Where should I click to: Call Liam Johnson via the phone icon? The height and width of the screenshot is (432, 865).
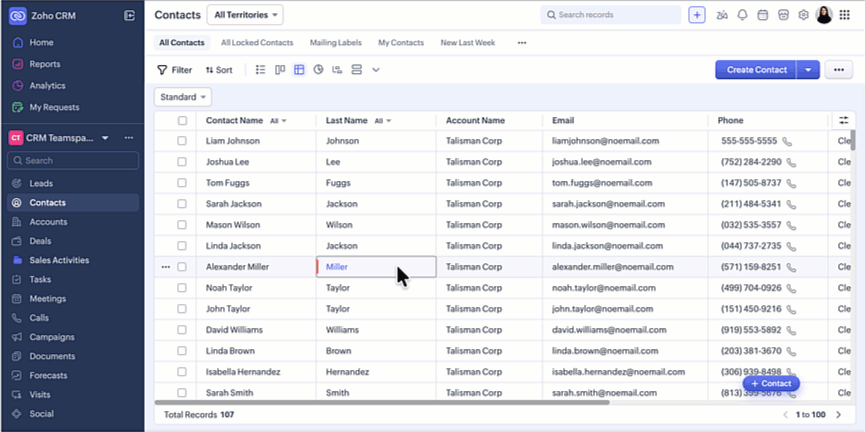(x=788, y=142)
